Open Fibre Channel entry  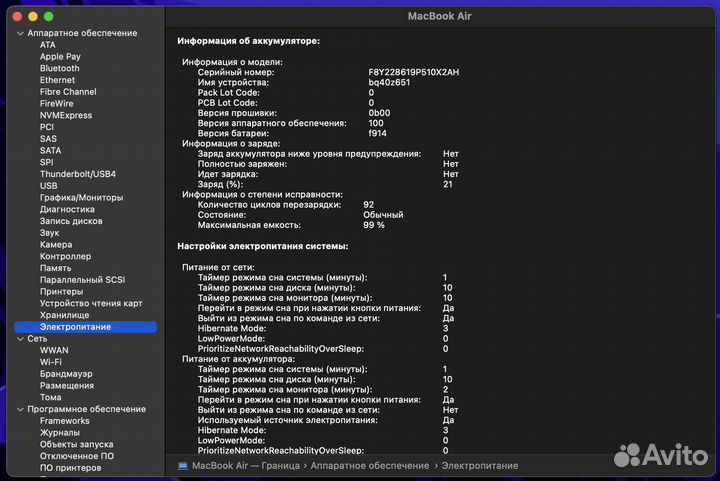pyautogui.click(x=68, y=92)
